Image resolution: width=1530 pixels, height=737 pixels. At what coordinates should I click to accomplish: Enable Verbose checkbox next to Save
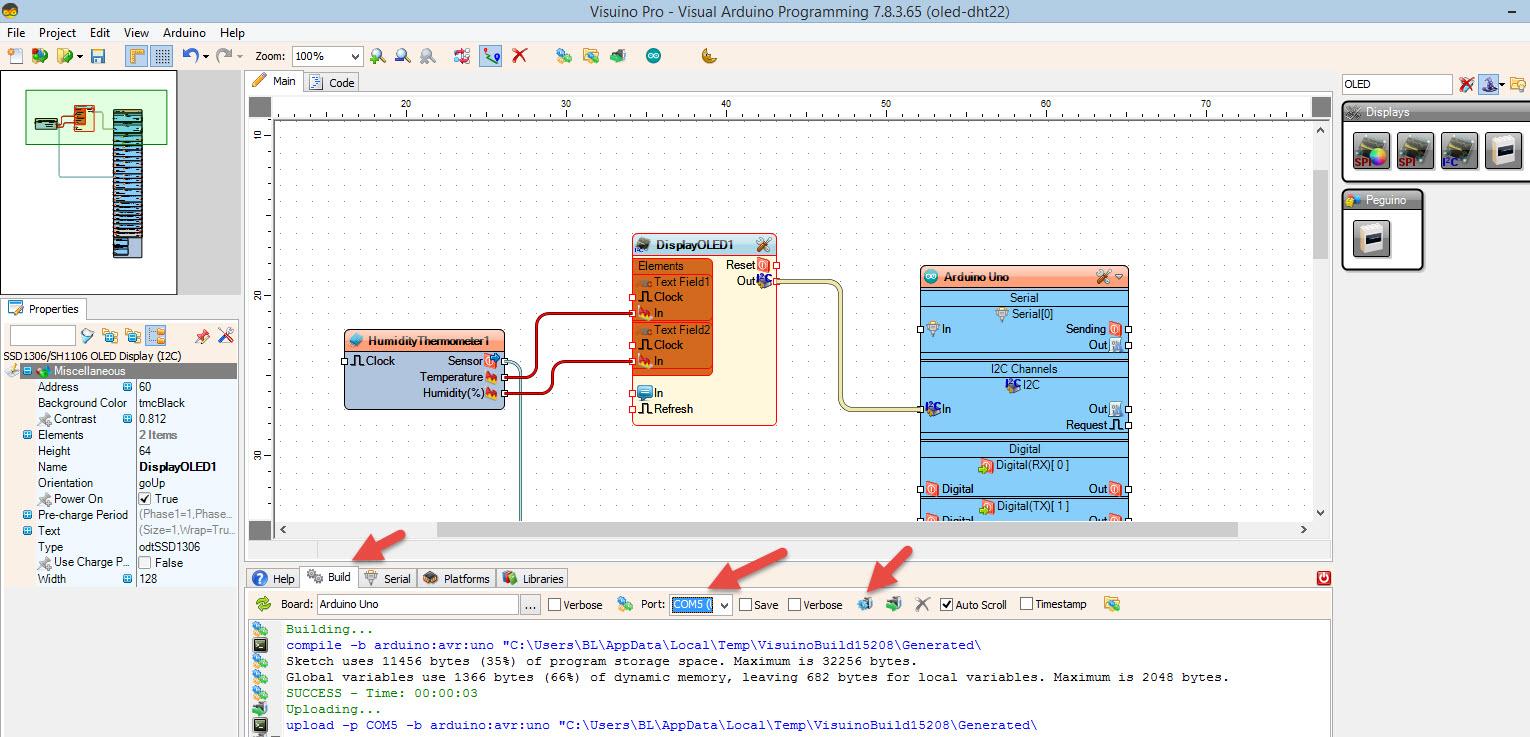click(x=794, y=605)
